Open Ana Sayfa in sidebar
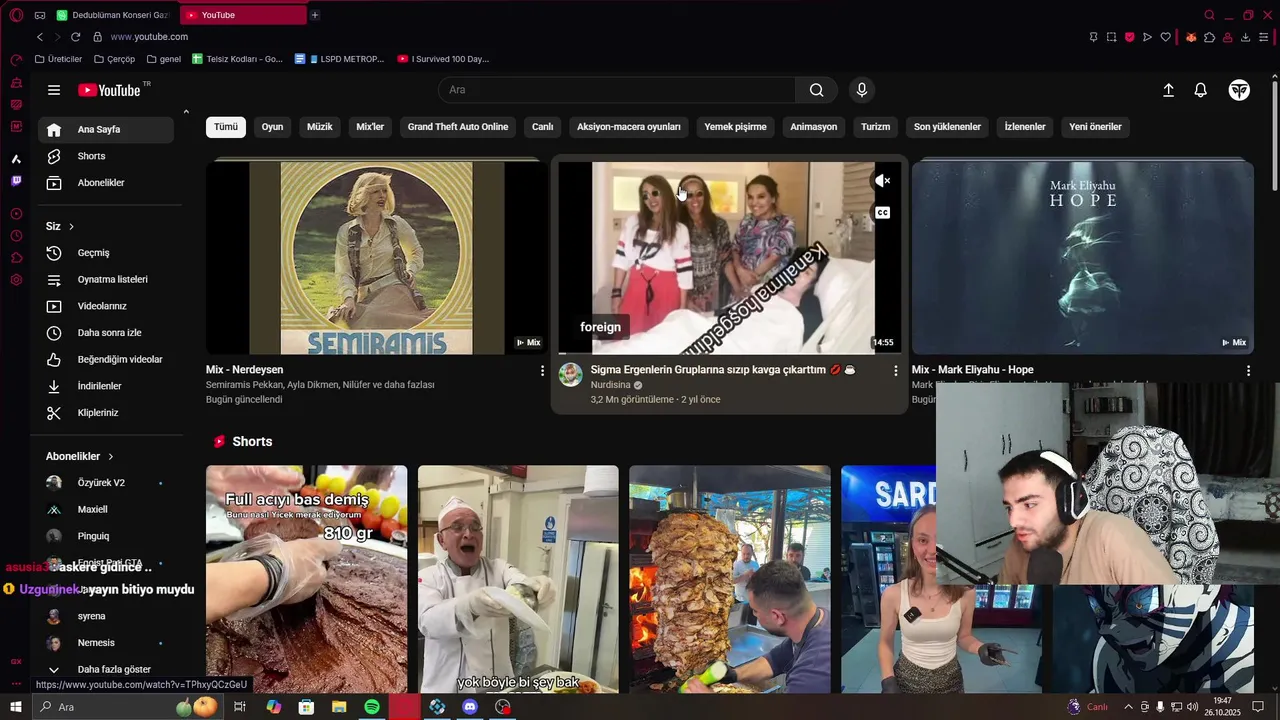This screenshot has height=720, width=1280. pos(106,130)
